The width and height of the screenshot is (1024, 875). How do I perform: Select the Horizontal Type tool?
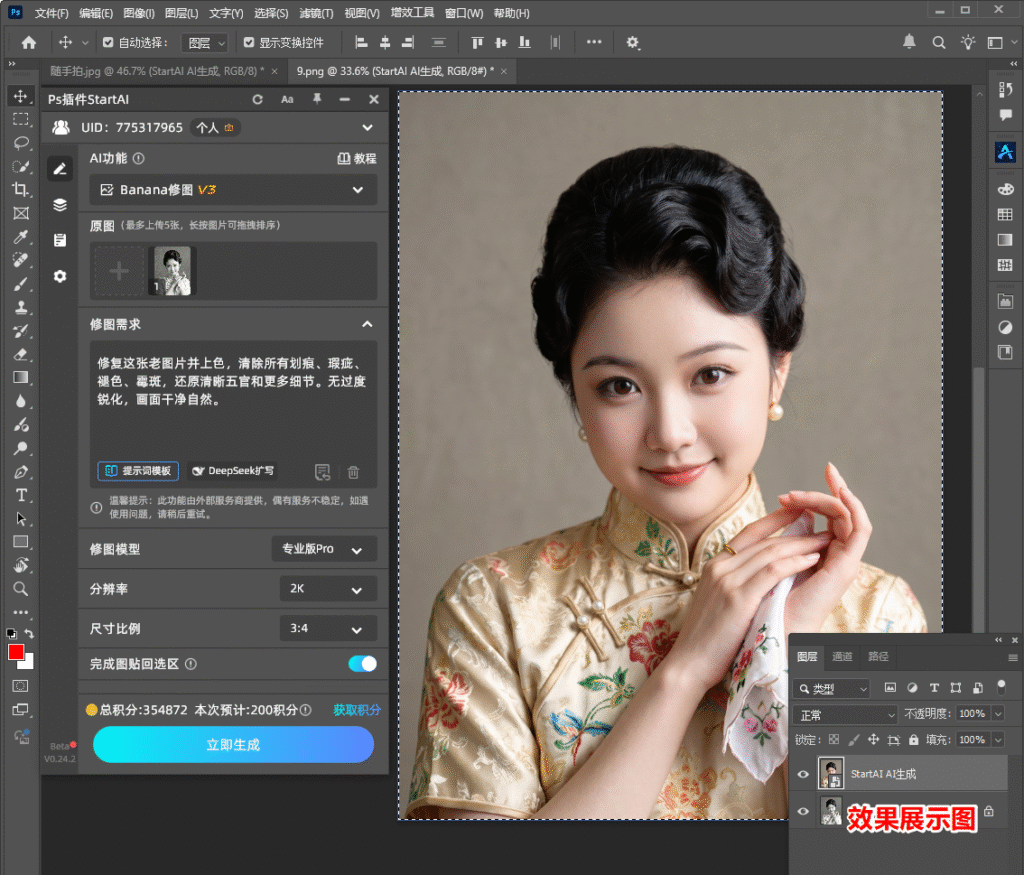21,495
